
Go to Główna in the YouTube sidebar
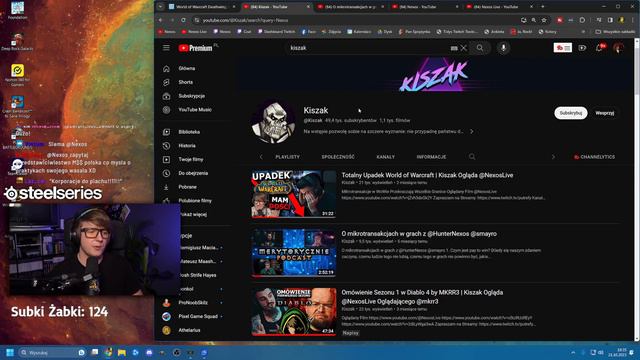point(187,69)
